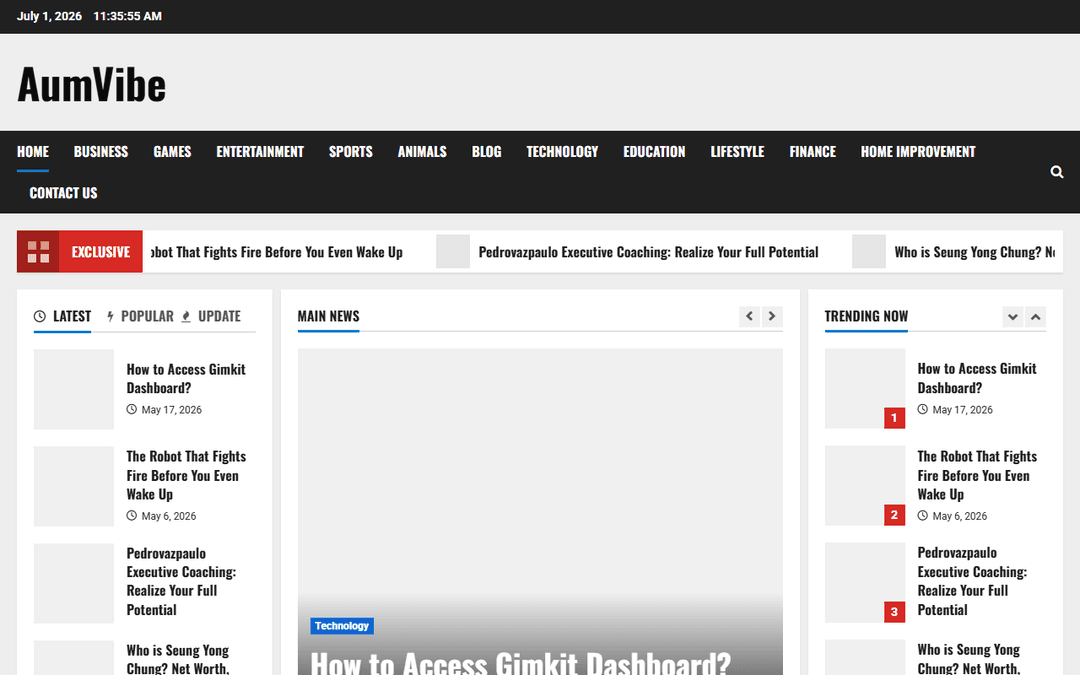Click May 17, 2026 date in Trending Now
The image size is (1080, 675).
[962, 410]
